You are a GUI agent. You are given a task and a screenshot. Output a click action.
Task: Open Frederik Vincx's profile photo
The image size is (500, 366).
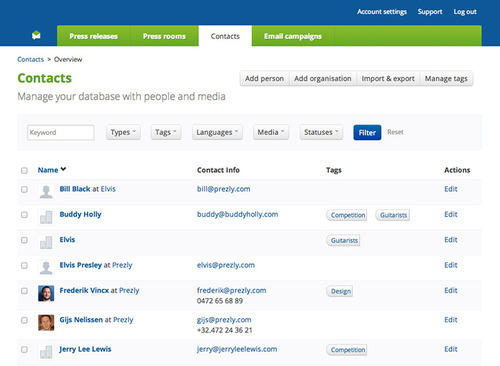point(46,293)
